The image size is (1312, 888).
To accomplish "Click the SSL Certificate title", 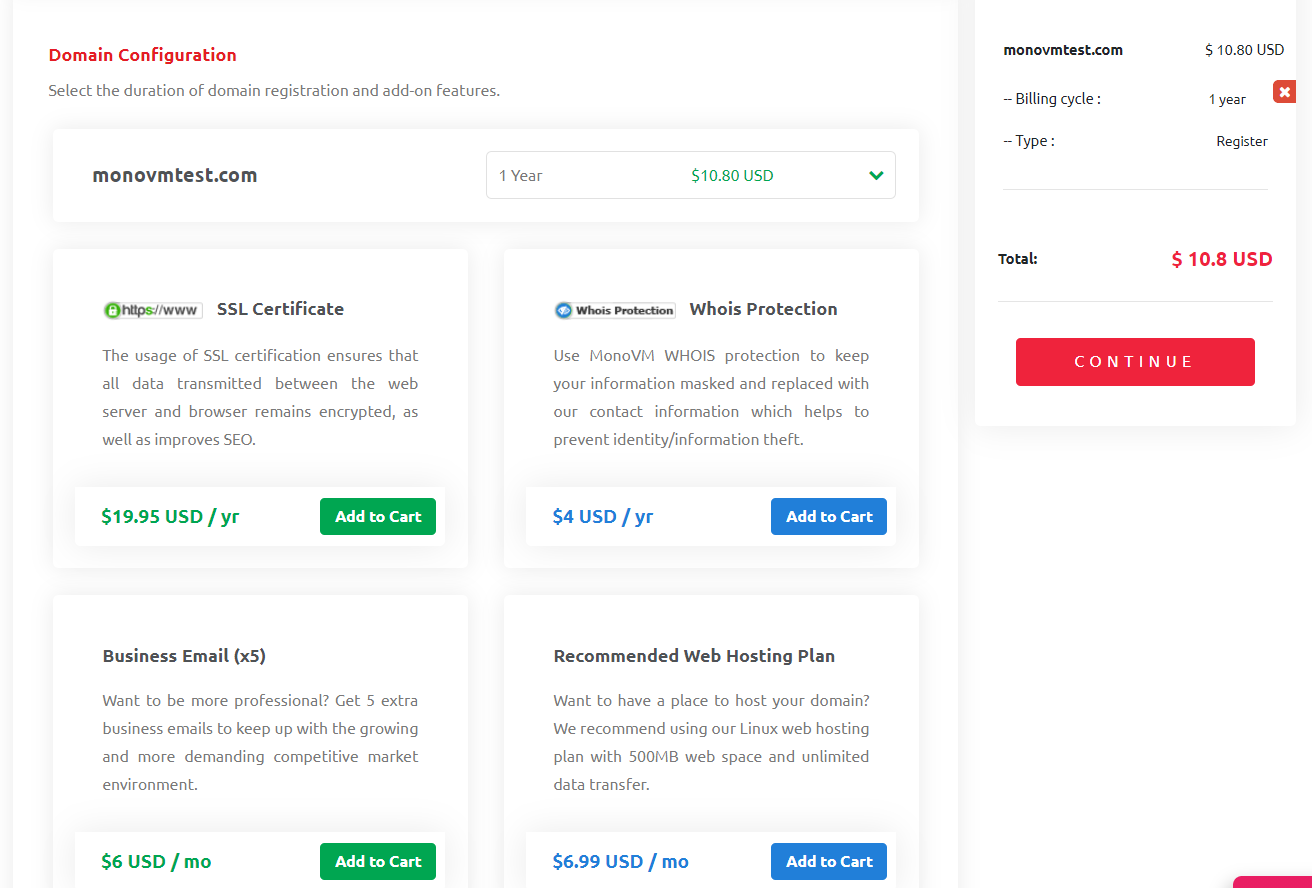I will coord(280,309).
